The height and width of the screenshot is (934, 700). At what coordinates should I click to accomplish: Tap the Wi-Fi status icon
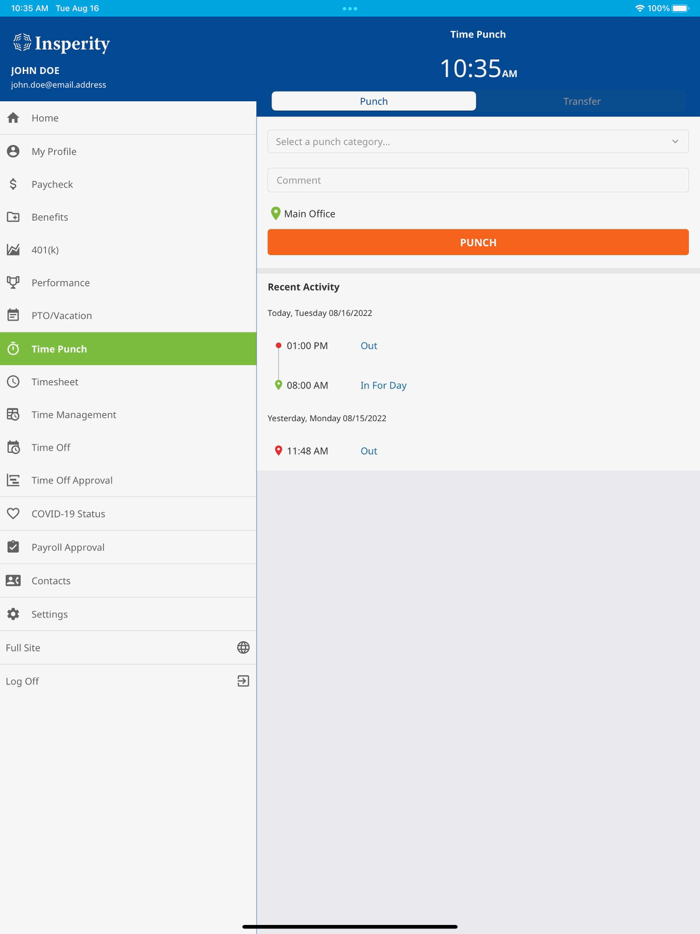click(640, 8)
